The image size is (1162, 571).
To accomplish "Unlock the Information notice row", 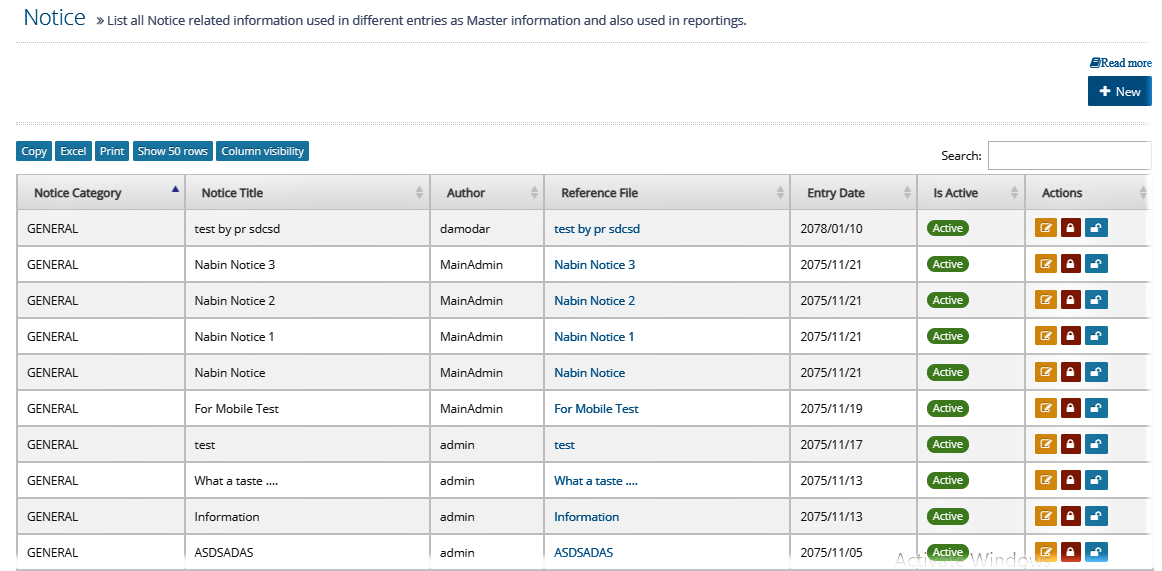I will pyautogui.click(x=1096, y=516).
